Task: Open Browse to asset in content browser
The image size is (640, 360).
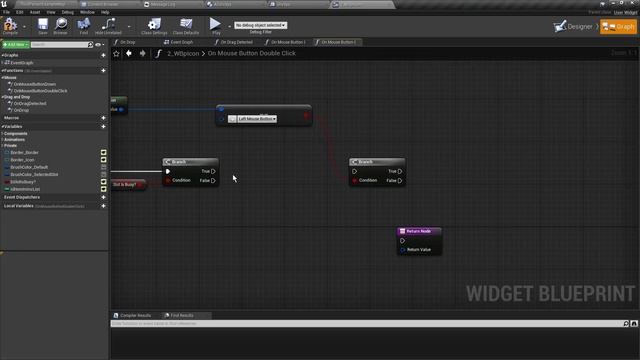Action: point(61,25)
